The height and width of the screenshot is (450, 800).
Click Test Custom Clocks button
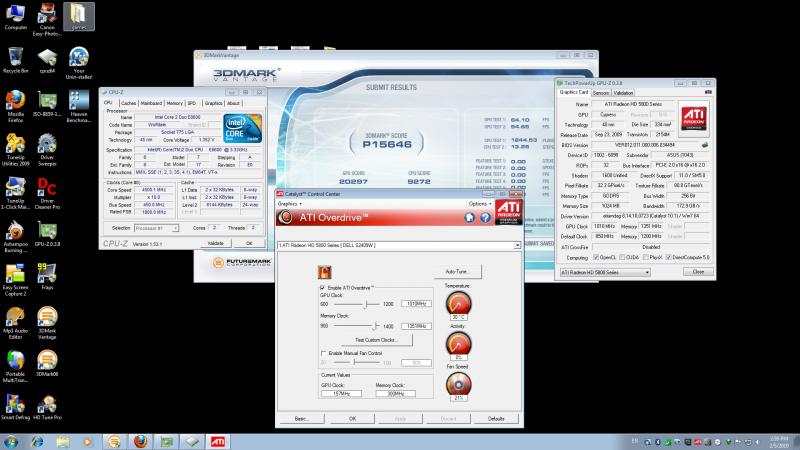[376, 340]
